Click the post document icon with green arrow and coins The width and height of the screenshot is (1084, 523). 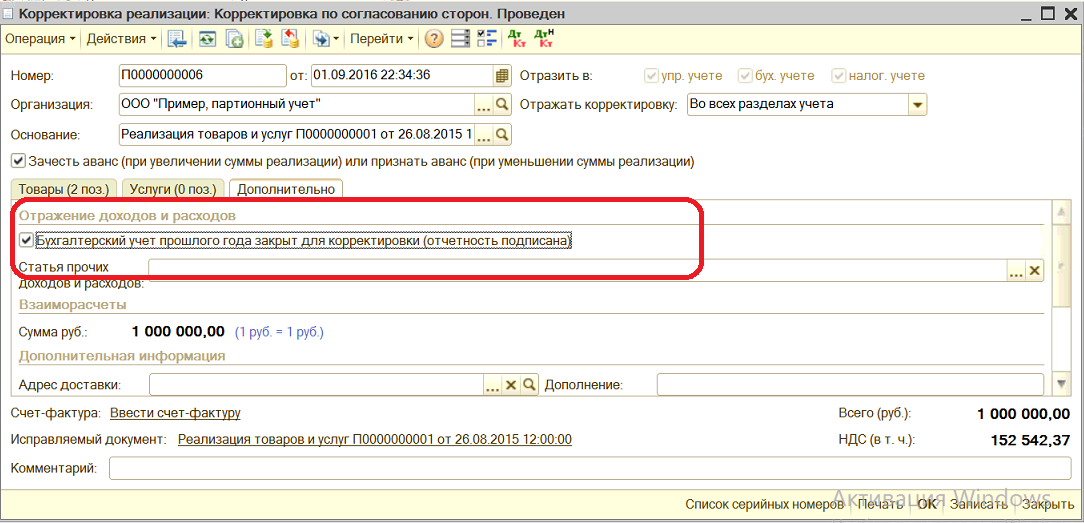pyautogui.click(x=263, y=39)
